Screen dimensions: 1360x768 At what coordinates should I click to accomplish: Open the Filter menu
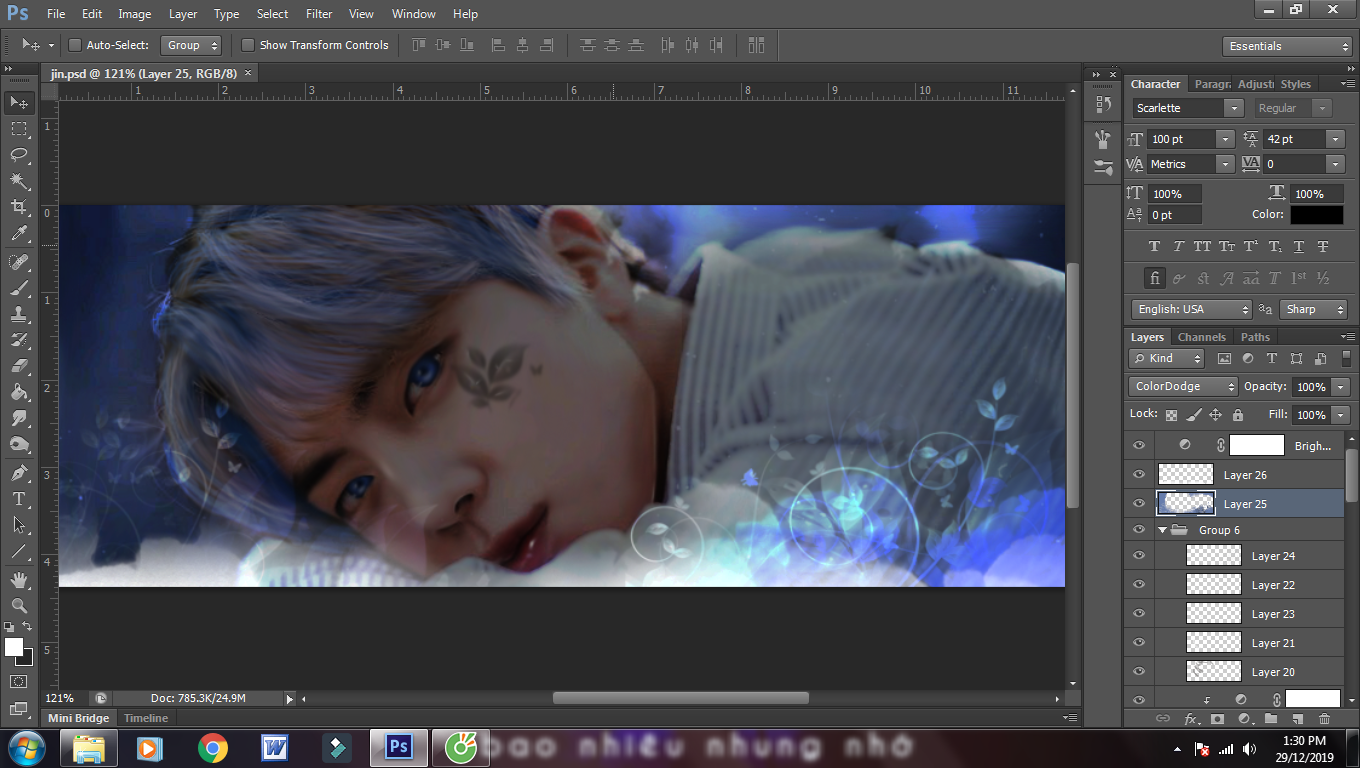[x=319, y=14]
